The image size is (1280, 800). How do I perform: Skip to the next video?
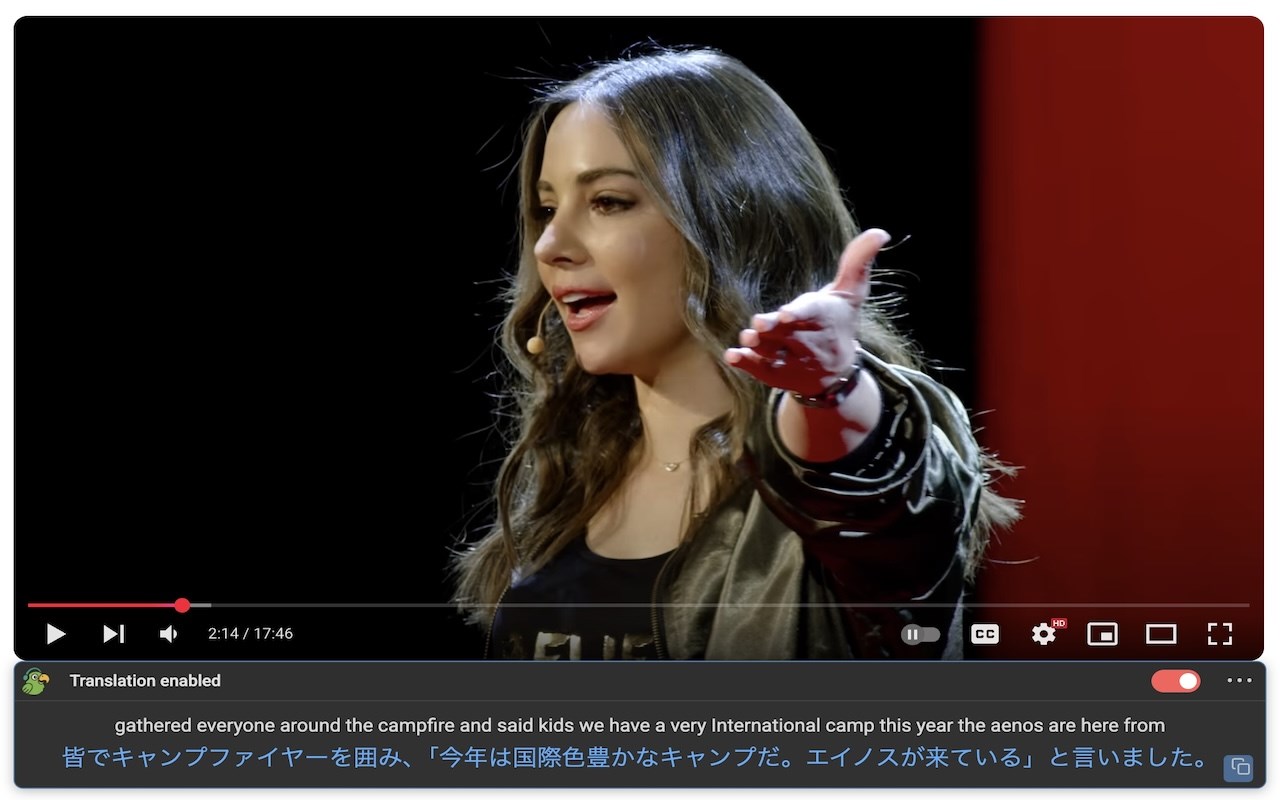114,634
